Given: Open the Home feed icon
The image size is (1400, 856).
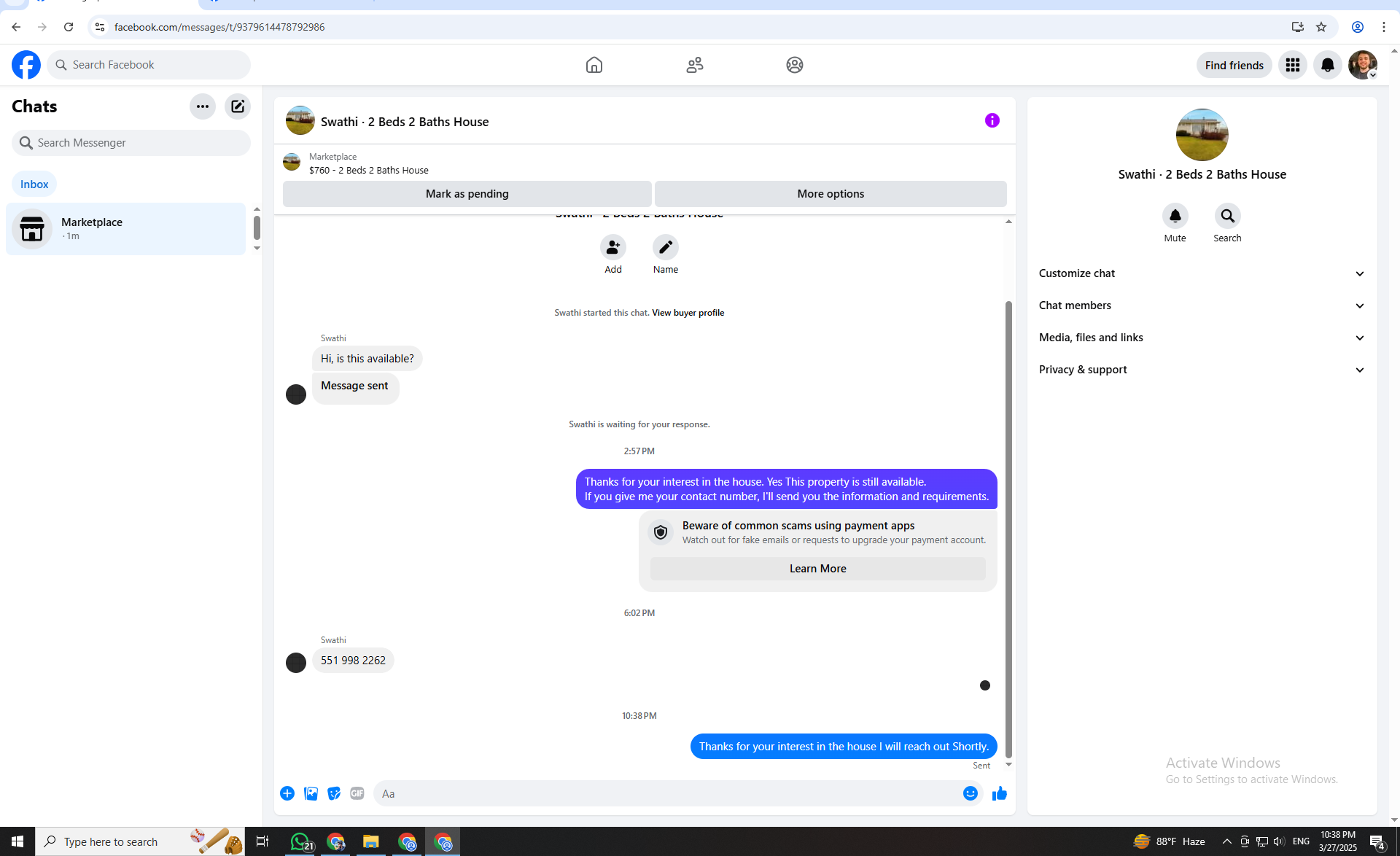Looking at the screenshot, I should click(x=594, y=65).
